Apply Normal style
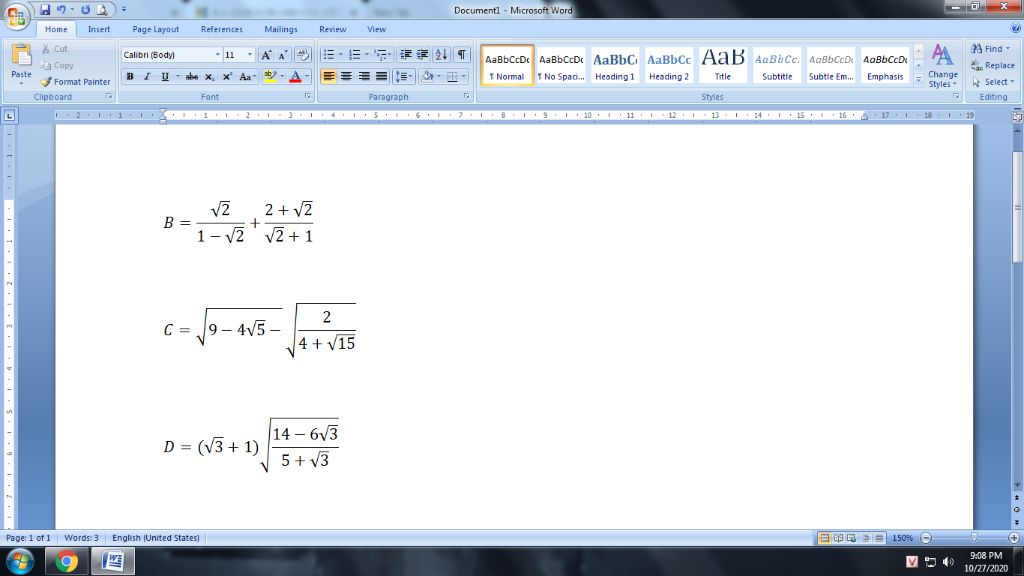1024x576 pixels. click(507, 65)
